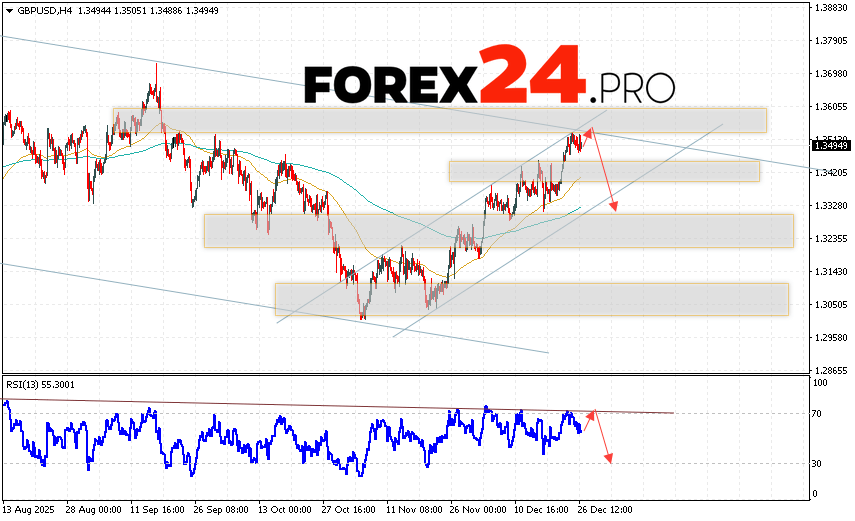Click the 1.38830 price axis label
The height and width of the screenshot is (521, 855).
pos(831,8)
